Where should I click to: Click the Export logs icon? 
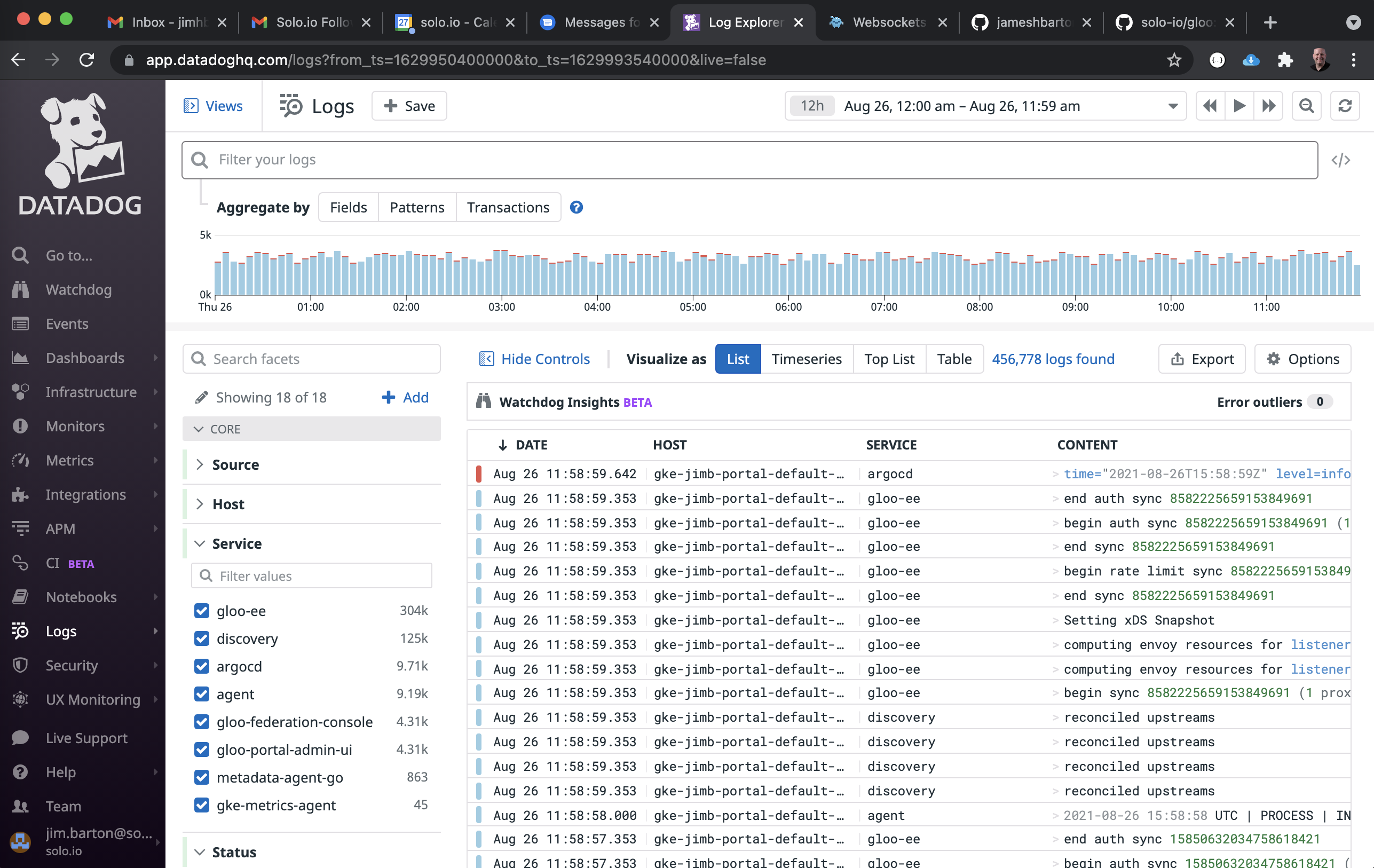click(x=1202, y=358)
